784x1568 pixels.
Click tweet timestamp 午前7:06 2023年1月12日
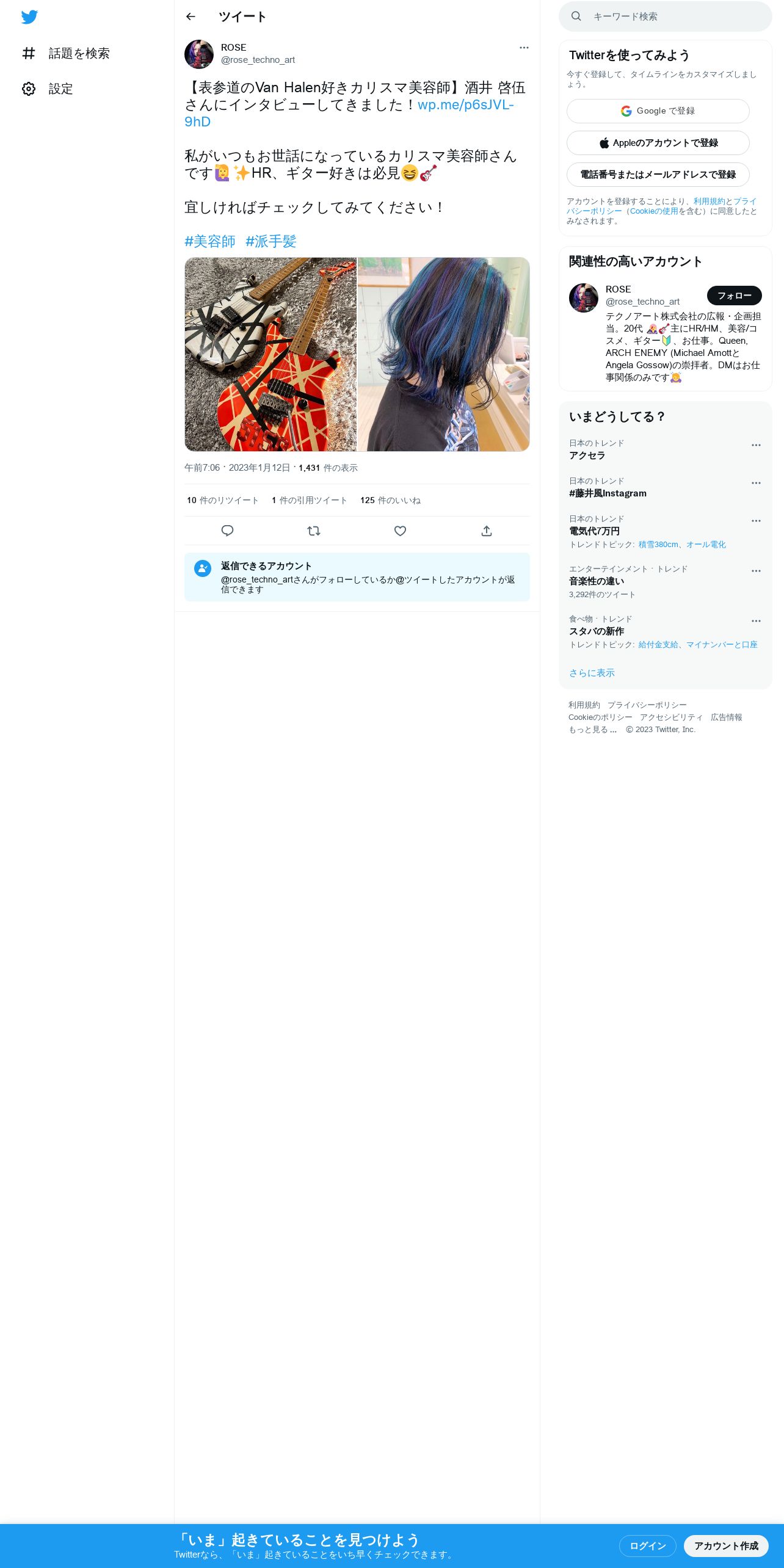pos(237,468)
